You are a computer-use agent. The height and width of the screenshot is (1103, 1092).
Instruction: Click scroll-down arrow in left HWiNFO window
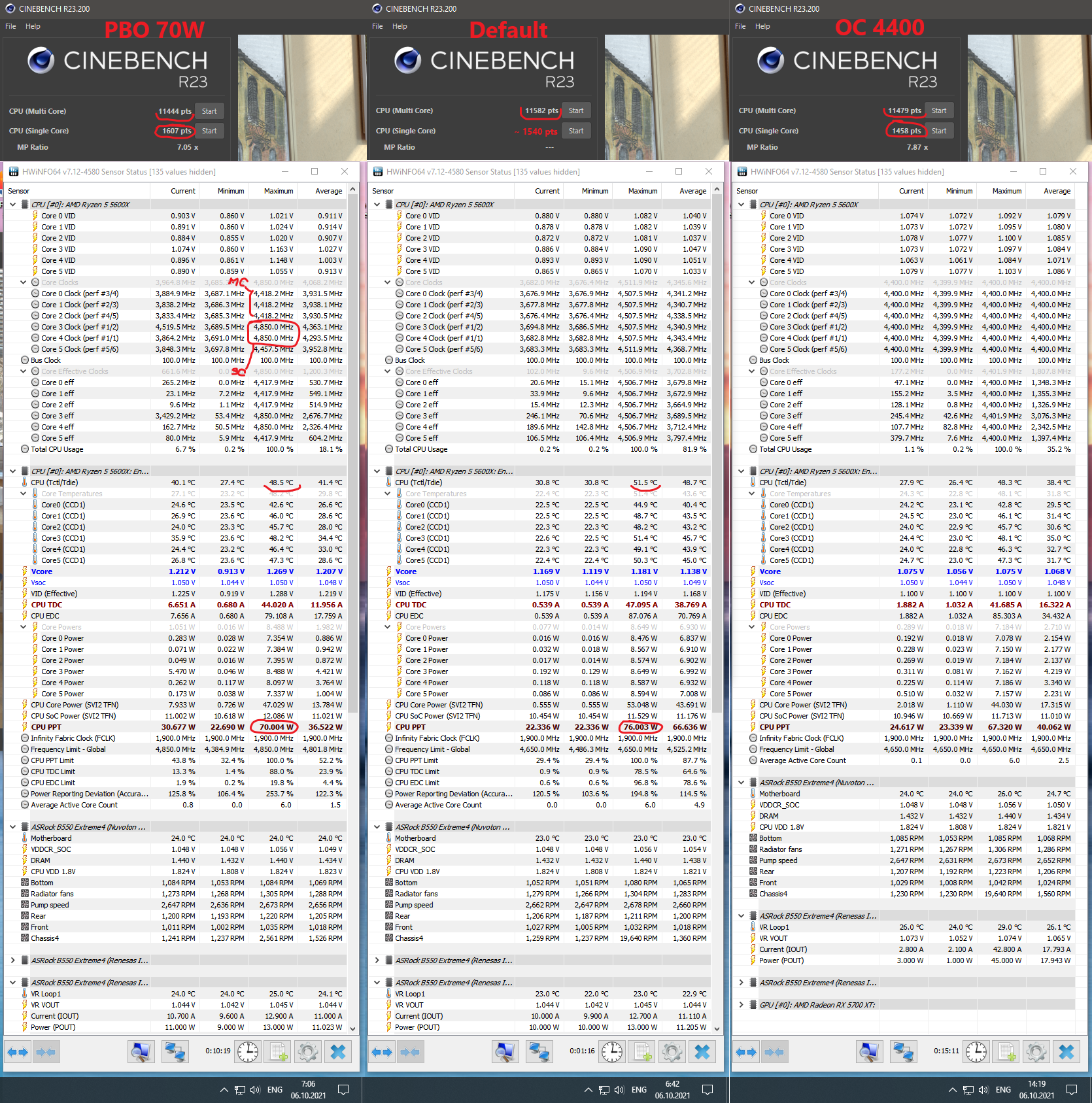[x=353, y=1028]
